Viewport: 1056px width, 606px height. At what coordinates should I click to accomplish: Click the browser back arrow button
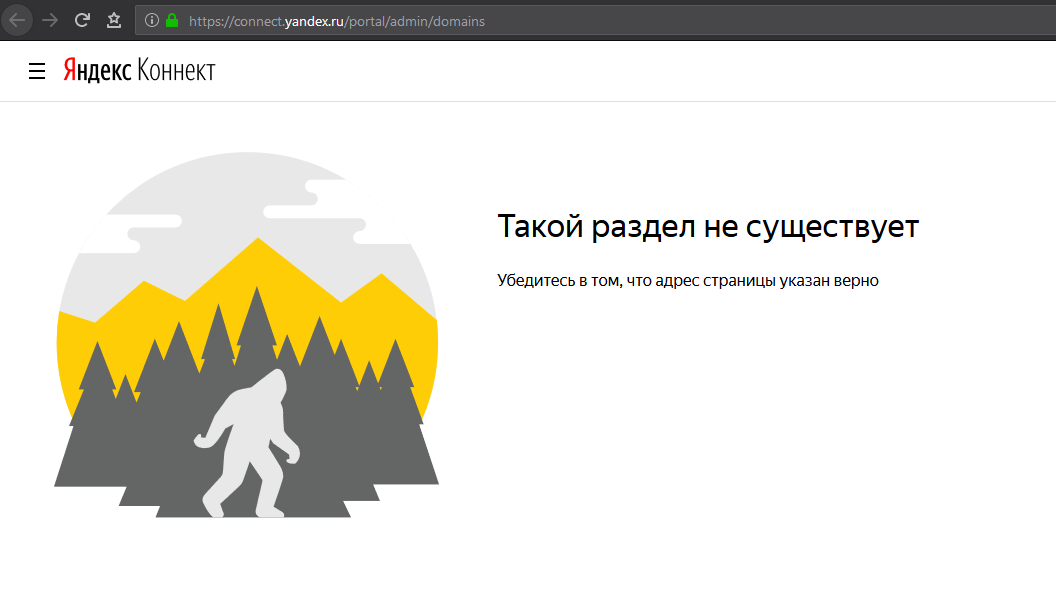point(17,20)
